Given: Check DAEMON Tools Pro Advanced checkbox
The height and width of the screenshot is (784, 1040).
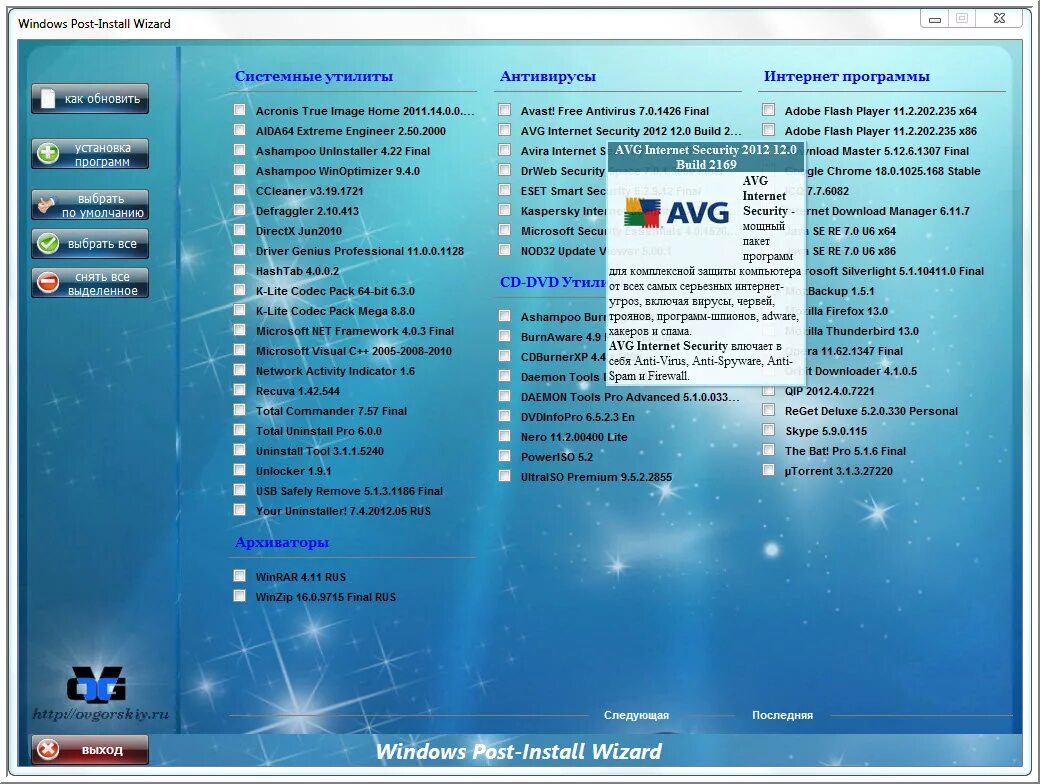Looking at the screenshot, I should point(505,395).
